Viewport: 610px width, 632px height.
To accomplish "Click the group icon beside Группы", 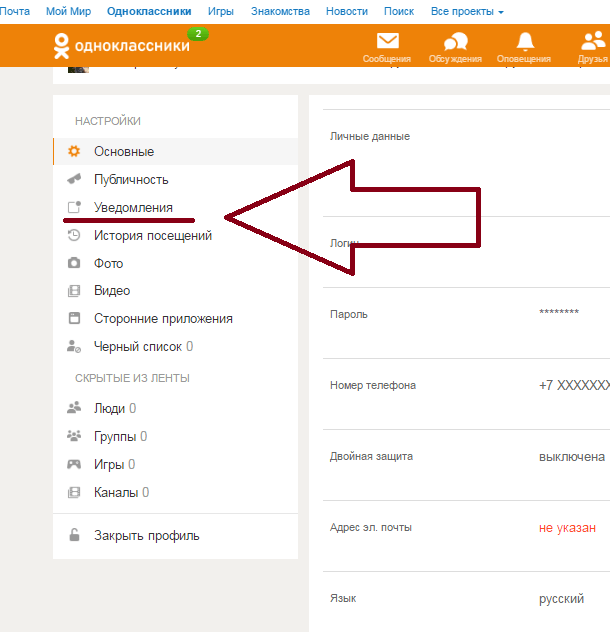I will (x=74, y=436).
